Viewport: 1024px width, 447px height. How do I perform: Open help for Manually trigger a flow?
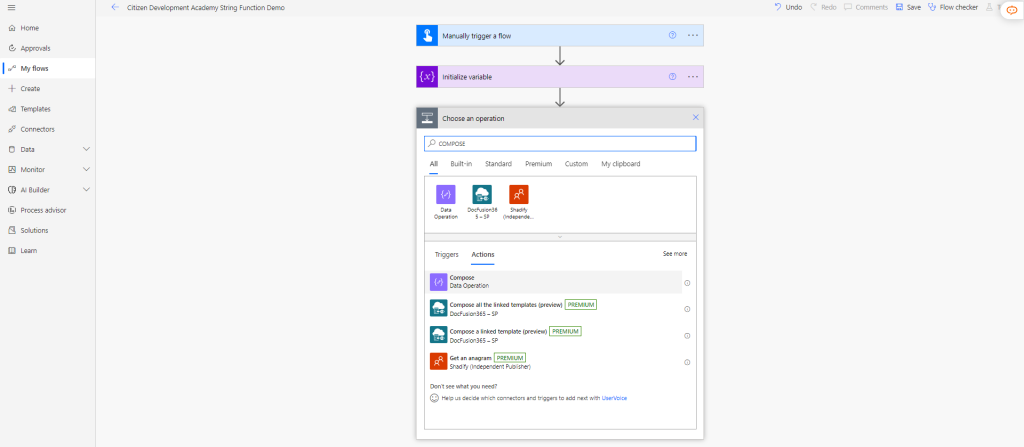(672, 35)
